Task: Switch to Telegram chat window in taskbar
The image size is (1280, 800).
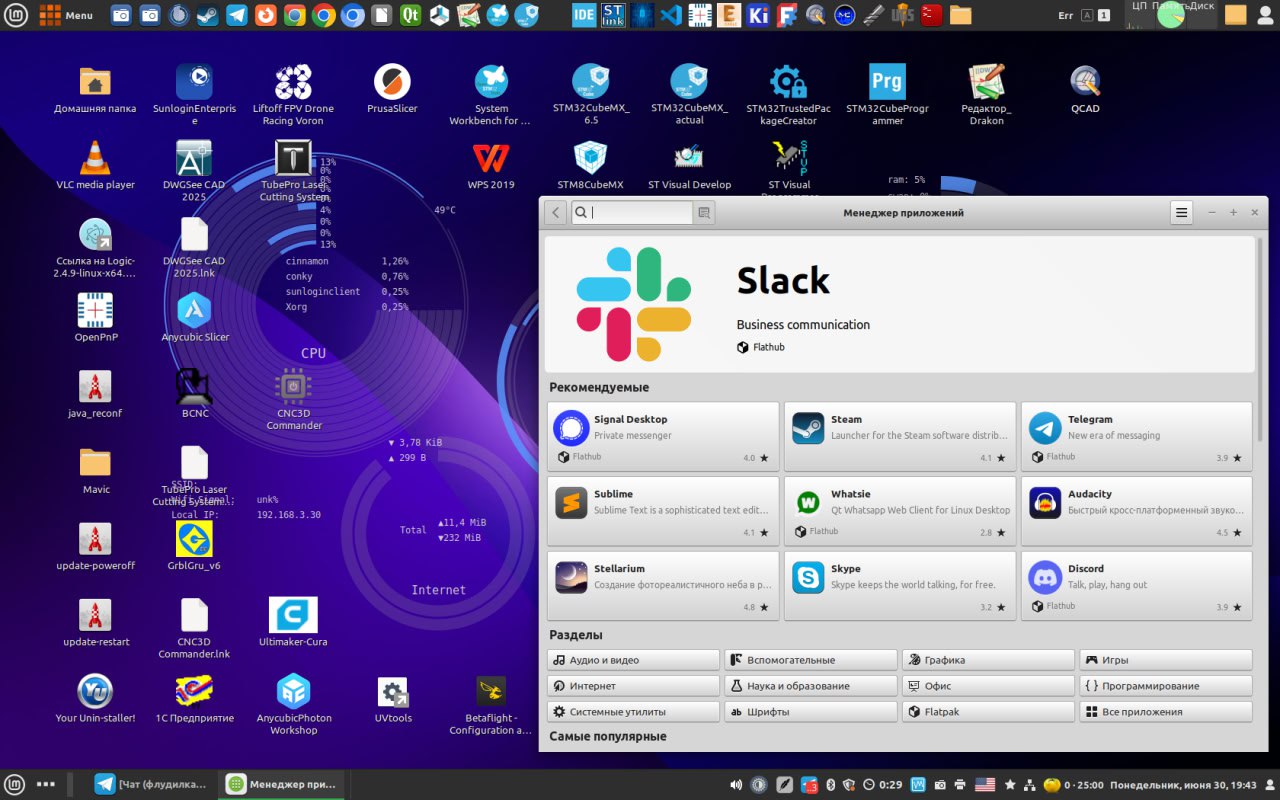Action: (151, 784)
